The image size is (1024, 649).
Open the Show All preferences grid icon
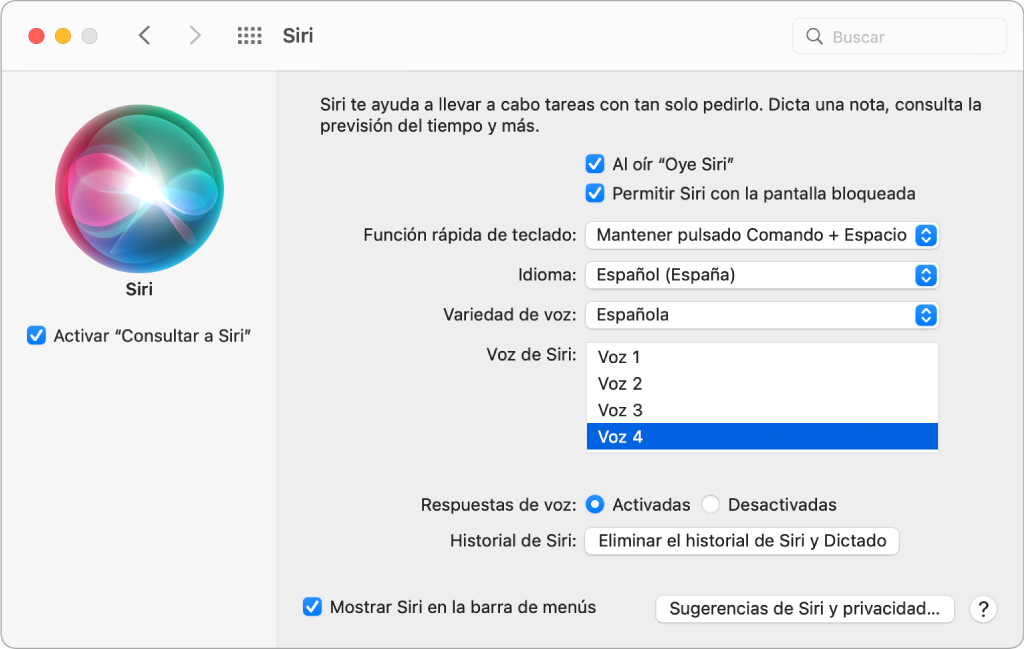[x=248, y=35]
